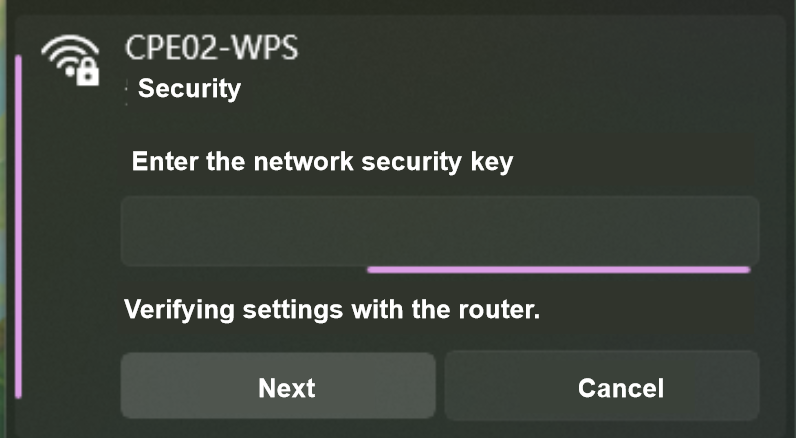The height and width of the screenshot is (438, 796).
Task: Click the purple progress bar under key field
Action: 558,269
